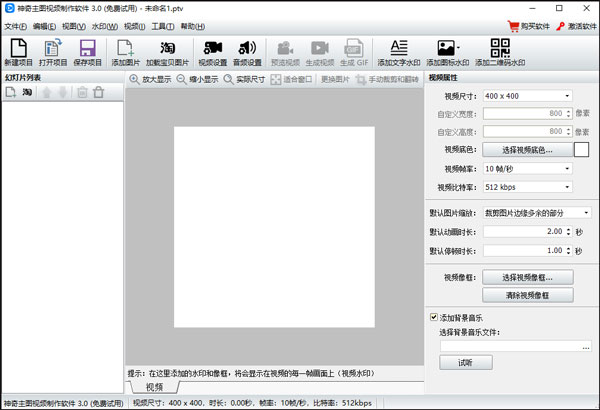Expand the 视频帧率 dropdown
600x410 pixels.
567,168
